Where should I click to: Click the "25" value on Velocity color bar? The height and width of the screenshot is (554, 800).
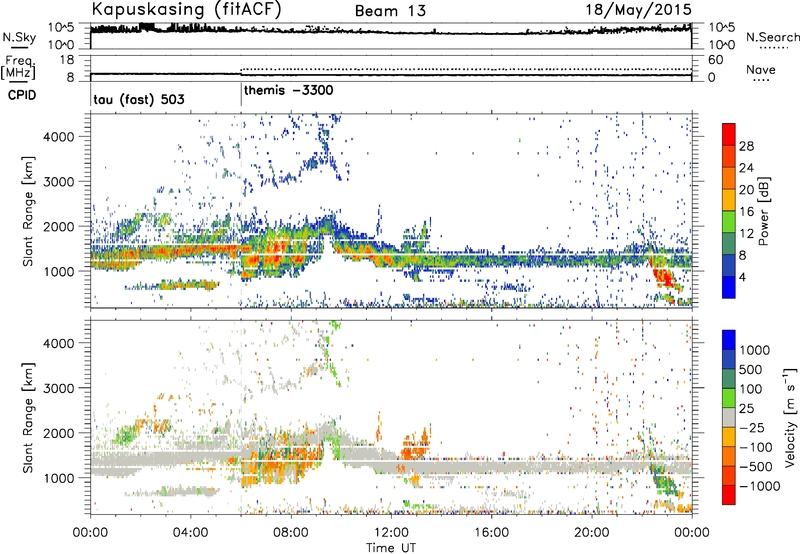(746, 408)
